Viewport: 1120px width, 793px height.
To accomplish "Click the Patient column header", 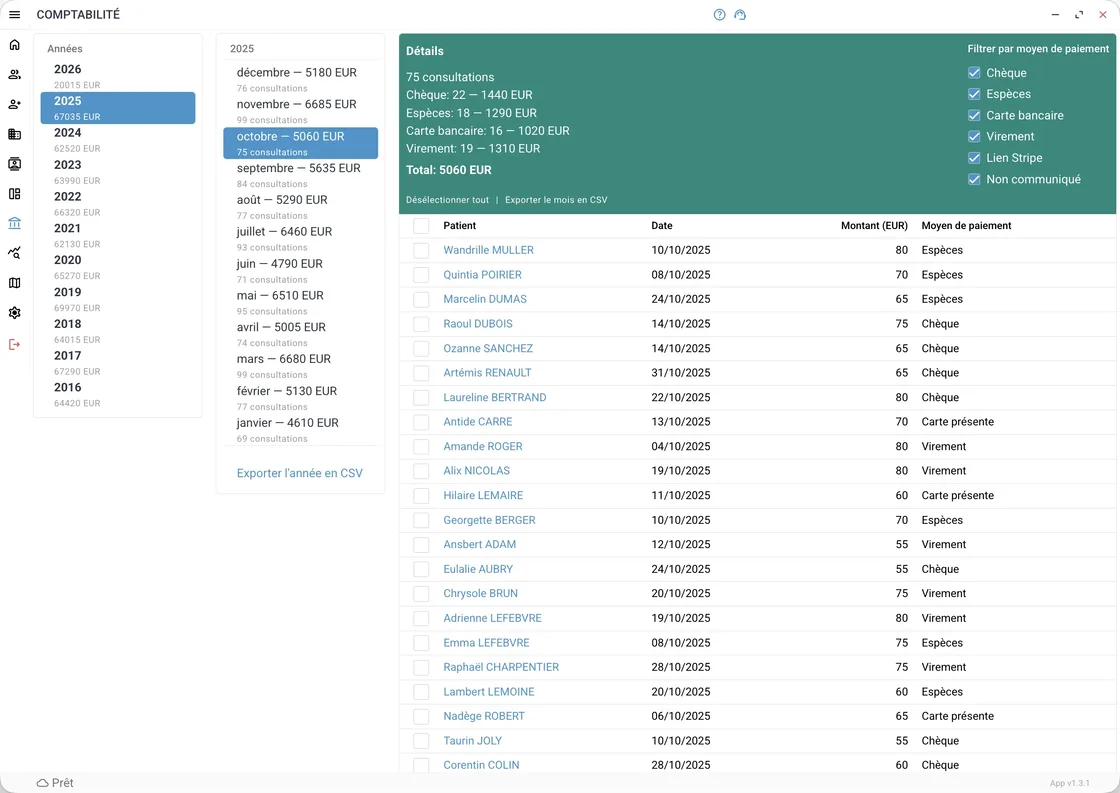I will click(x=459, y=226).
